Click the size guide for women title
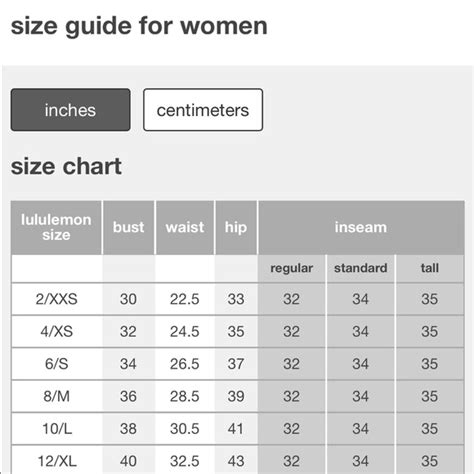The image size is (474, 474). pos(139,26)
